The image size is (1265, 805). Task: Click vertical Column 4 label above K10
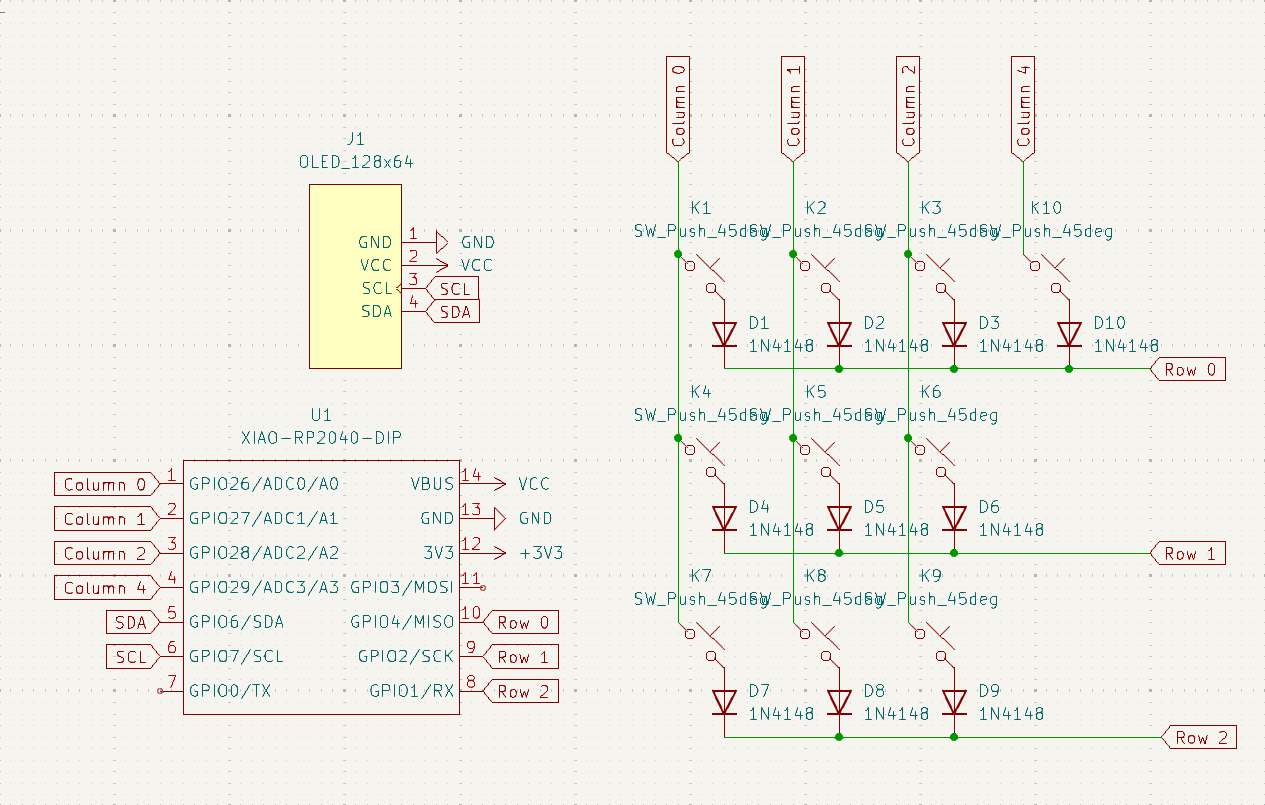point(1022,105)
